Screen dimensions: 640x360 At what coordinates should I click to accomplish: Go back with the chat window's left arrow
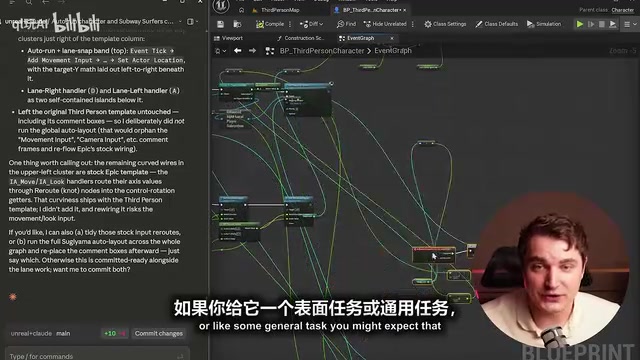[x=45, y=2]
